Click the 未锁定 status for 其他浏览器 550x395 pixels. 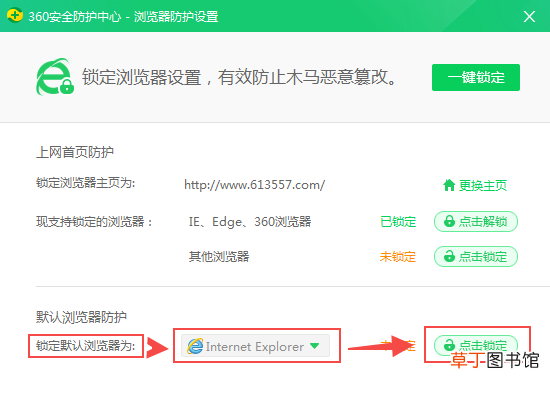(398, 257)
